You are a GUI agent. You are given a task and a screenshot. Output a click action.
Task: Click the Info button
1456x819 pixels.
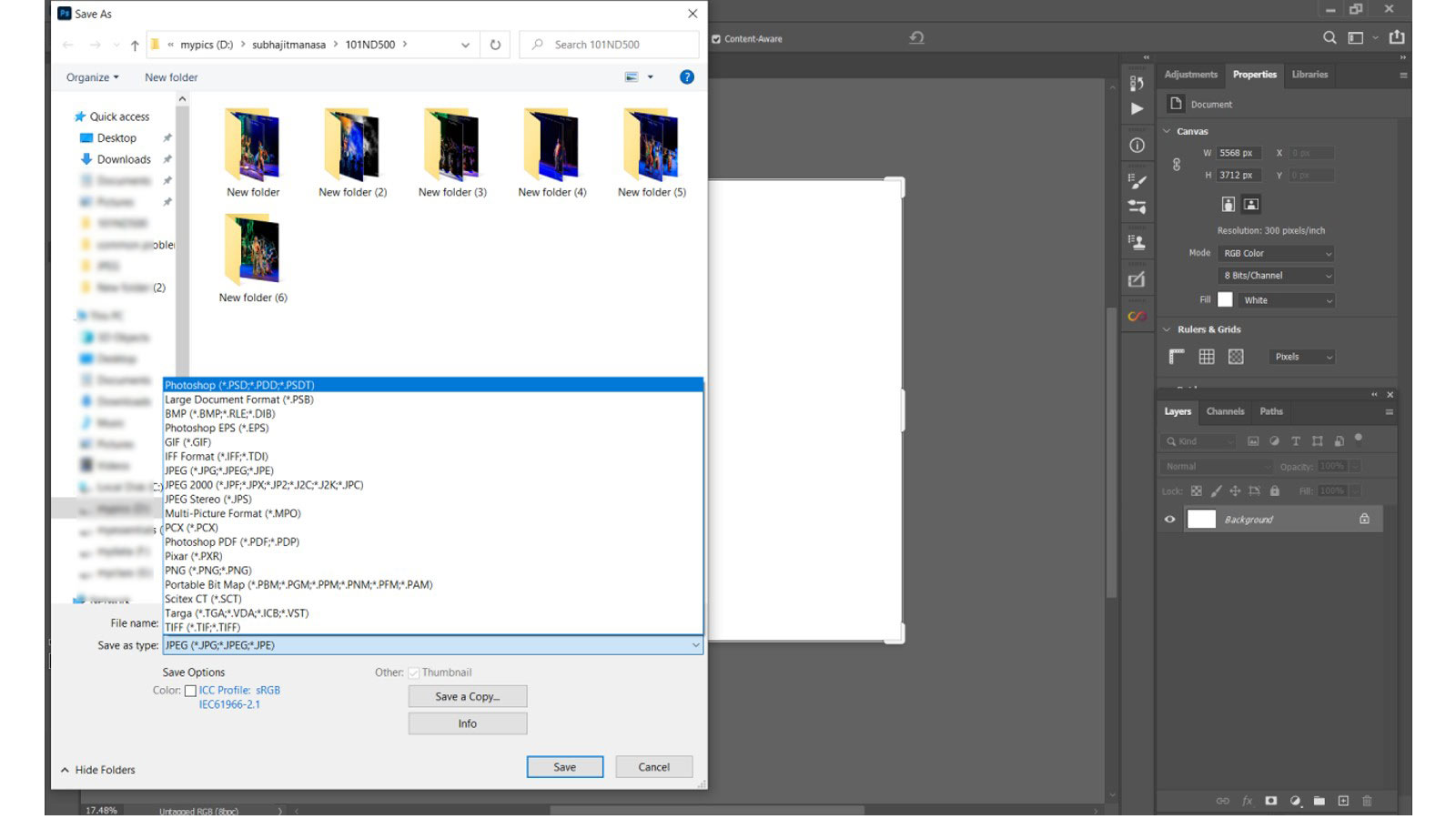pos(468,723)
